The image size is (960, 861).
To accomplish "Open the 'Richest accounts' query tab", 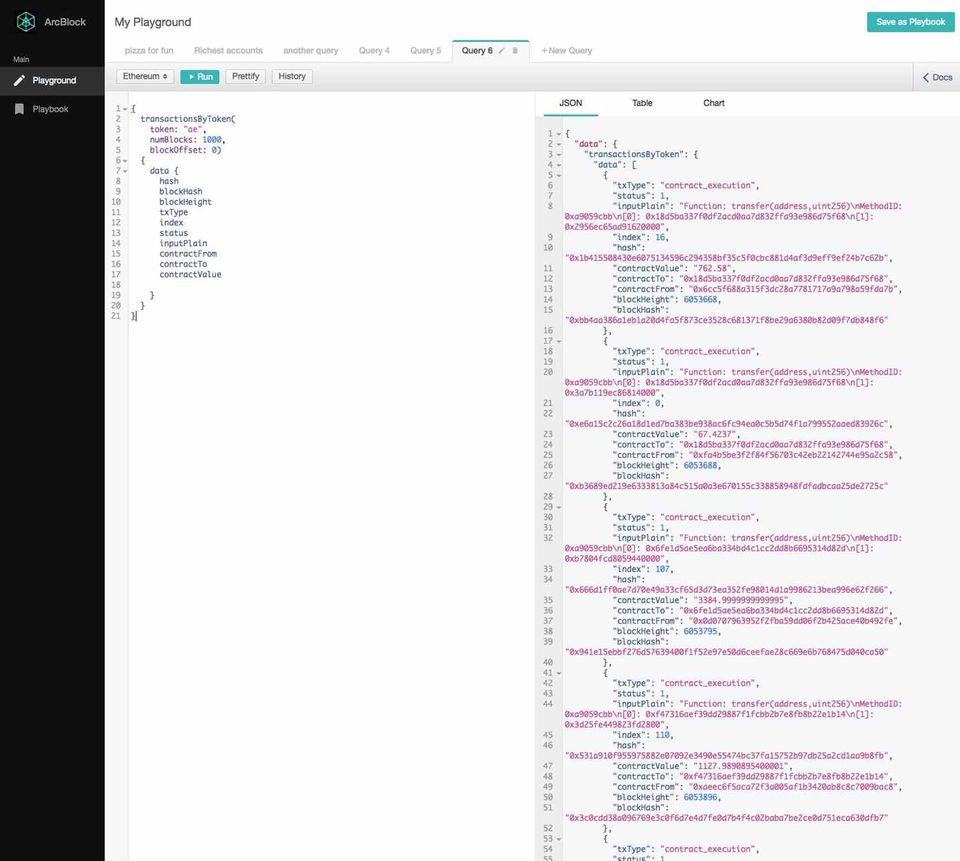I will coord(228,50).
